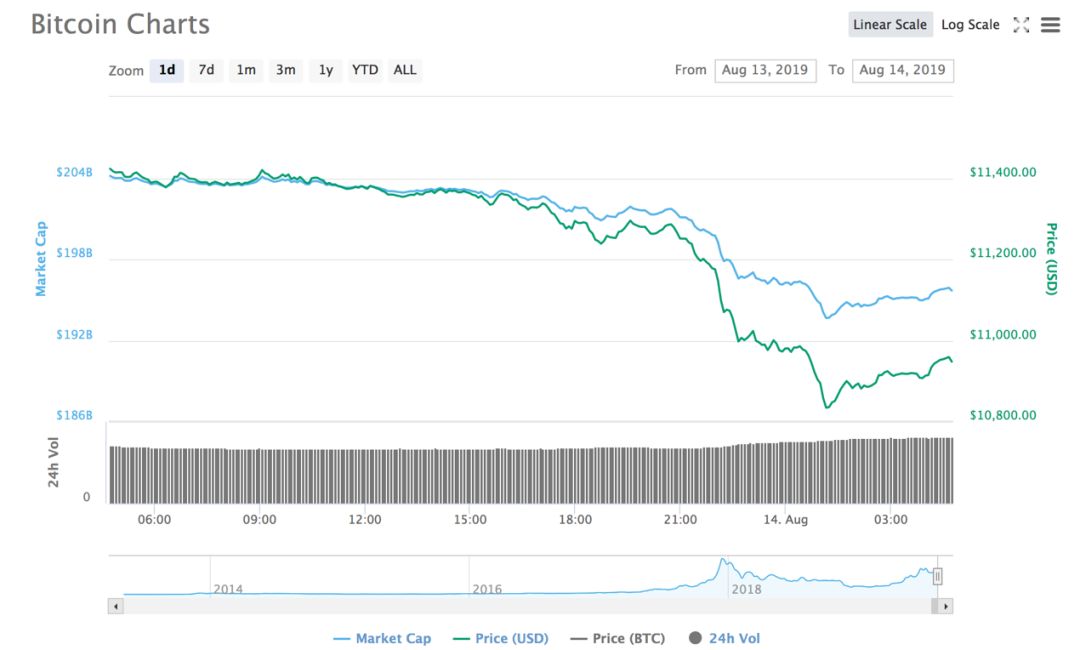1080x650 pixels.
Task: Click the $11,200.00 price axis label
Action: coord(1003,253)
